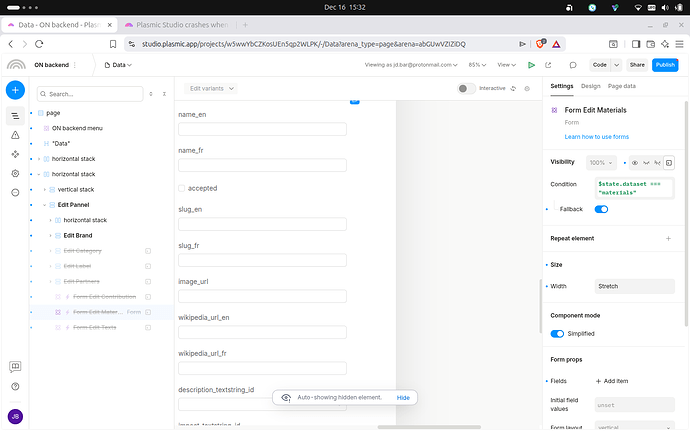Open the Brave Leo AI sparkle icon
This screenshot has width=690, height=431.
[x=665, y=44]
